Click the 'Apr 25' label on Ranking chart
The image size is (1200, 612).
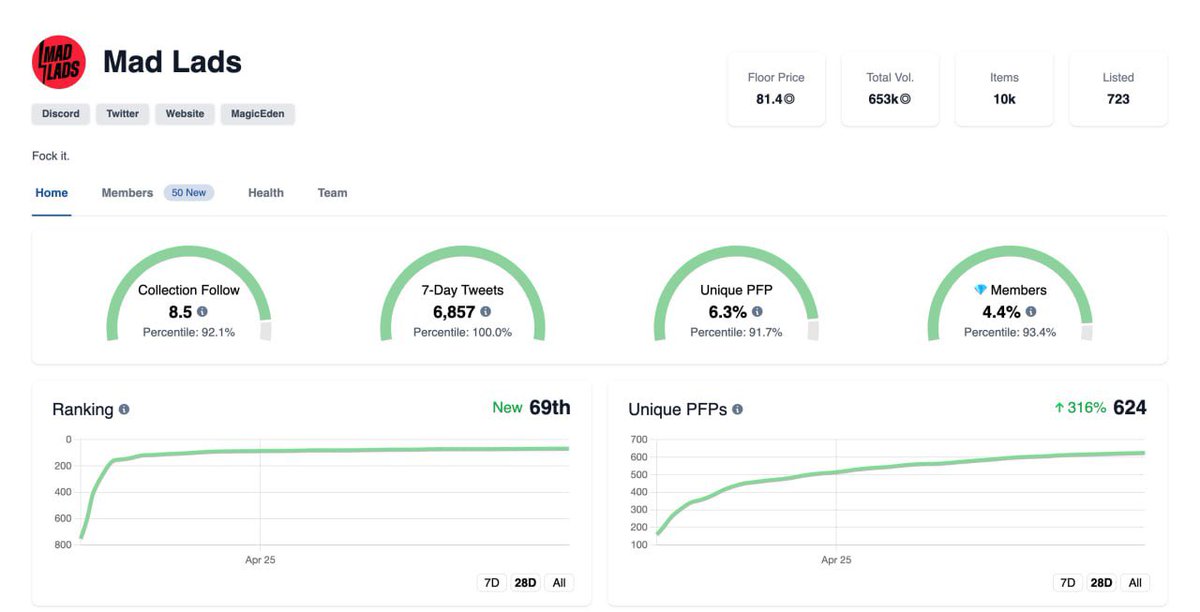pos(260,560)
